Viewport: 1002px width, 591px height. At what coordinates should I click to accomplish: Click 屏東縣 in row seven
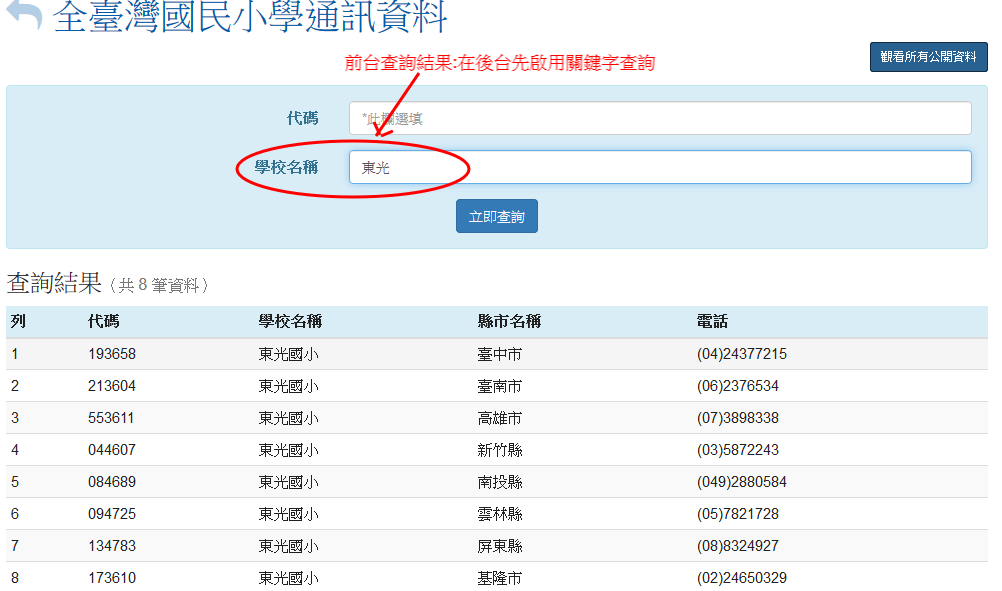click(499, 546)
